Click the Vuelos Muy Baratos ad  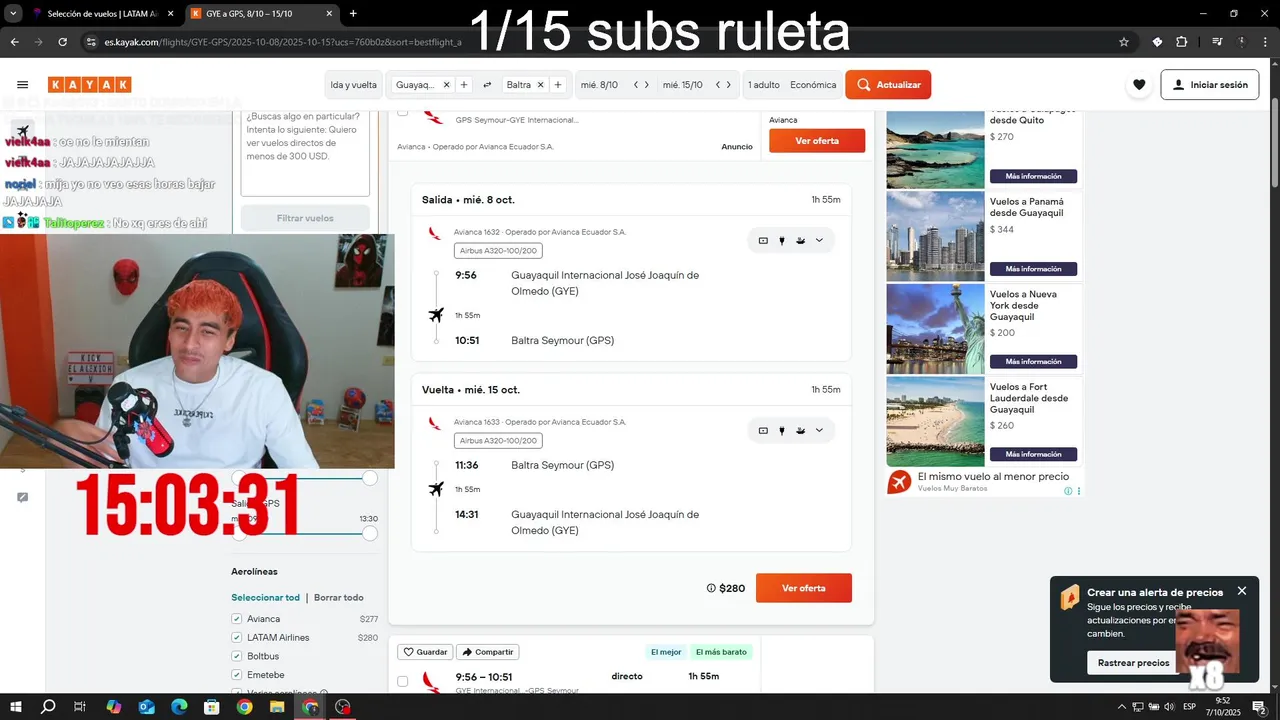click(985, 482)
